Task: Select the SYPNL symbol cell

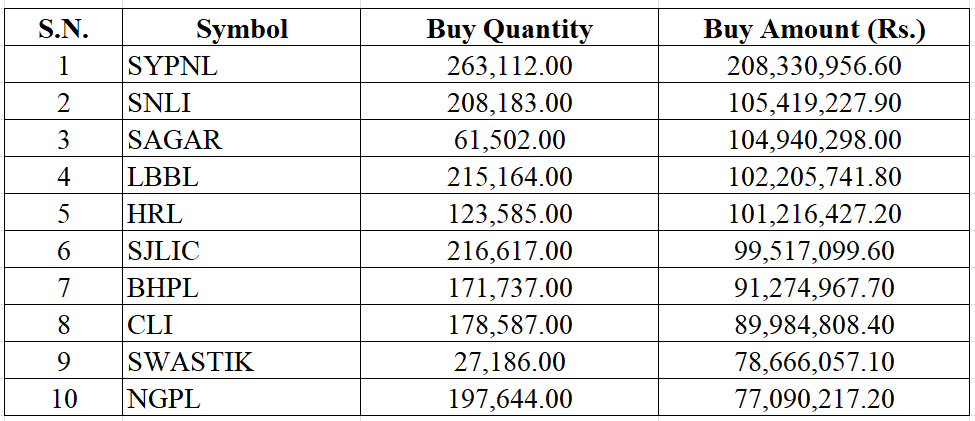Action: point(172,67)
